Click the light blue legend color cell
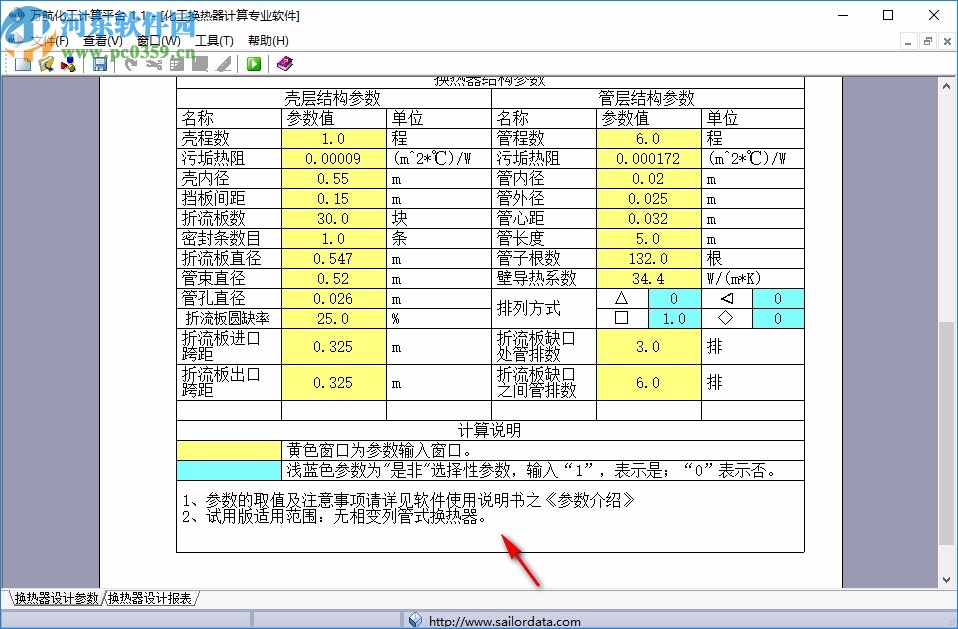958x629 pixels. pos(229,470)
